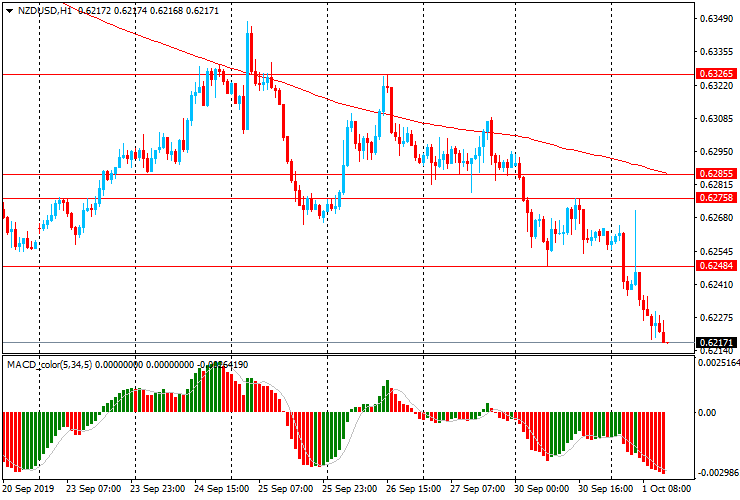Screen dimensions: 740x500
Task: Click the 0.62758 red price level label
Action: [717, 198]
